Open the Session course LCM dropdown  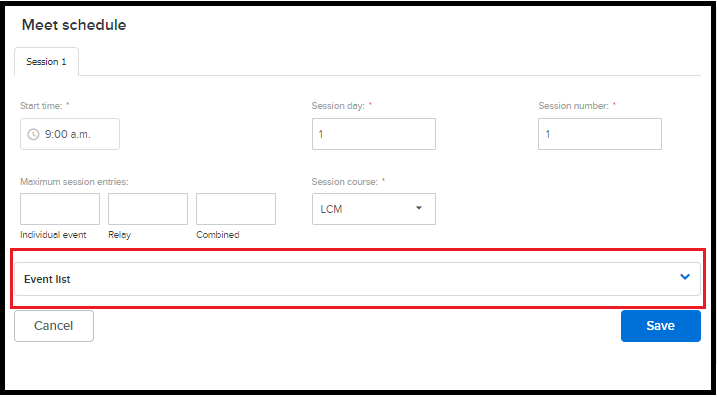tap(374, 209)
